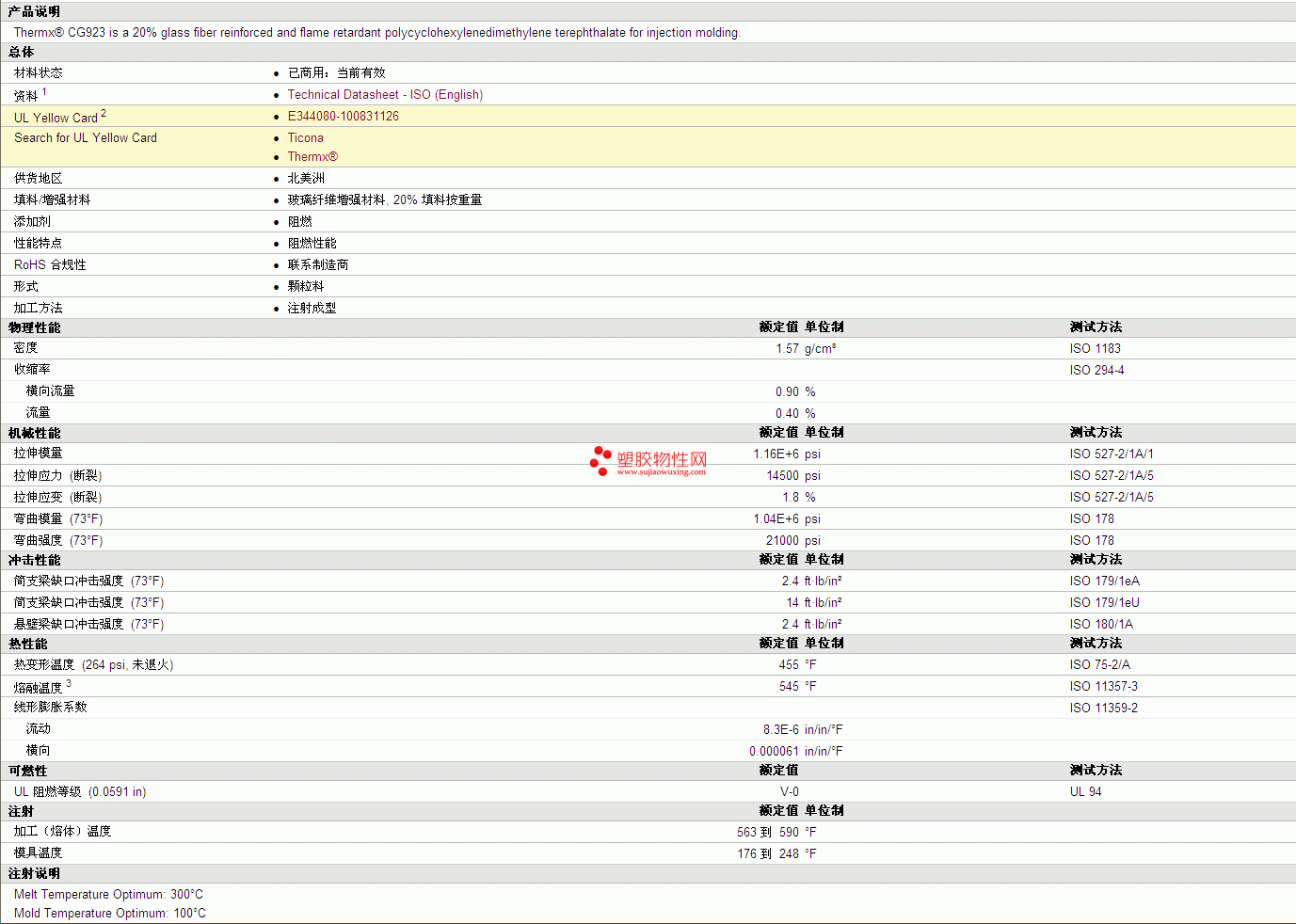Select the 悬壁梁缺口冲击强度 (73°F) label
Viewport: 1296px width, 924px height.
coord(89,625)
